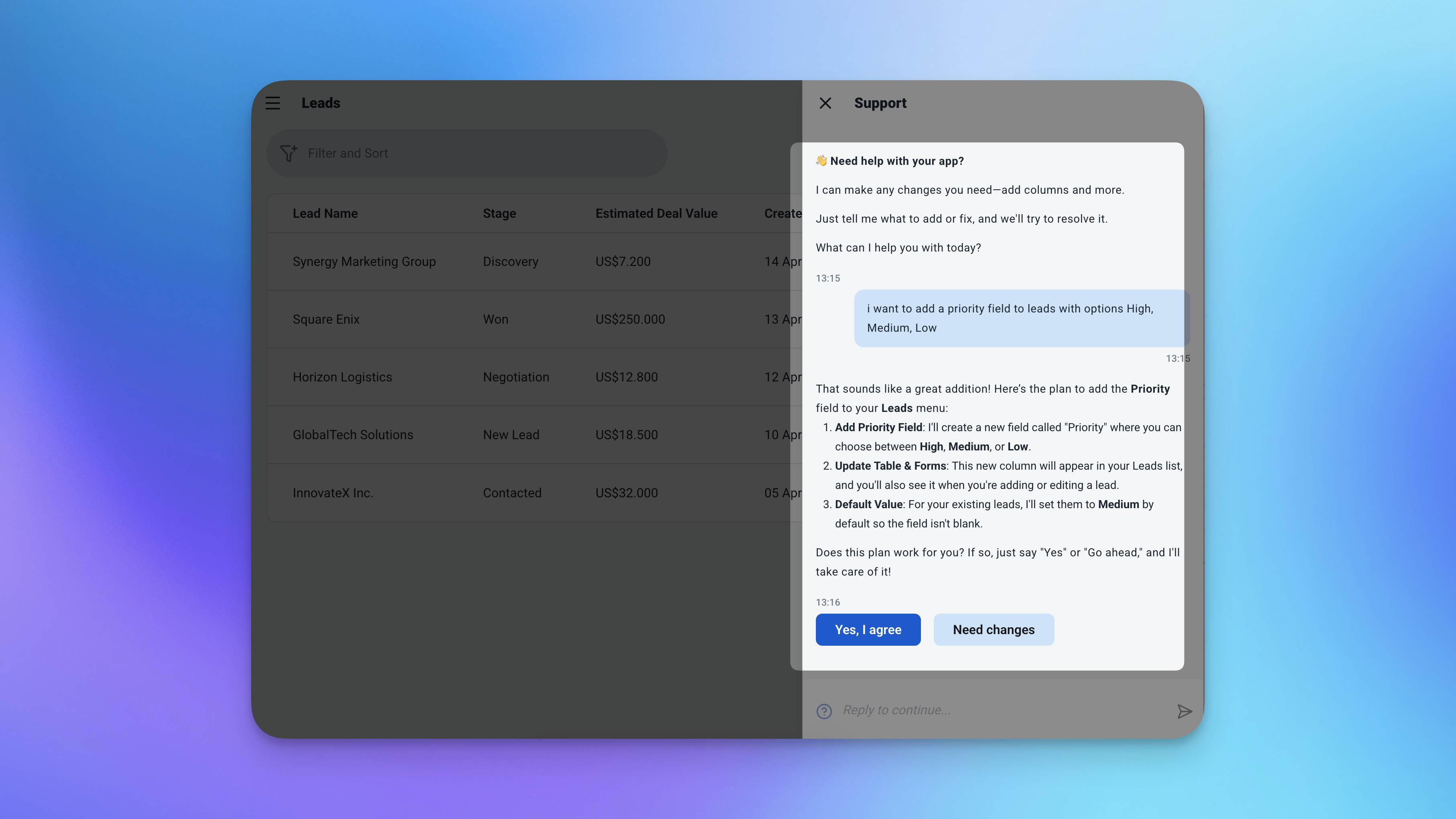
Task: Click Estimated Deal Value column header
Action: [x=656, y=213]
